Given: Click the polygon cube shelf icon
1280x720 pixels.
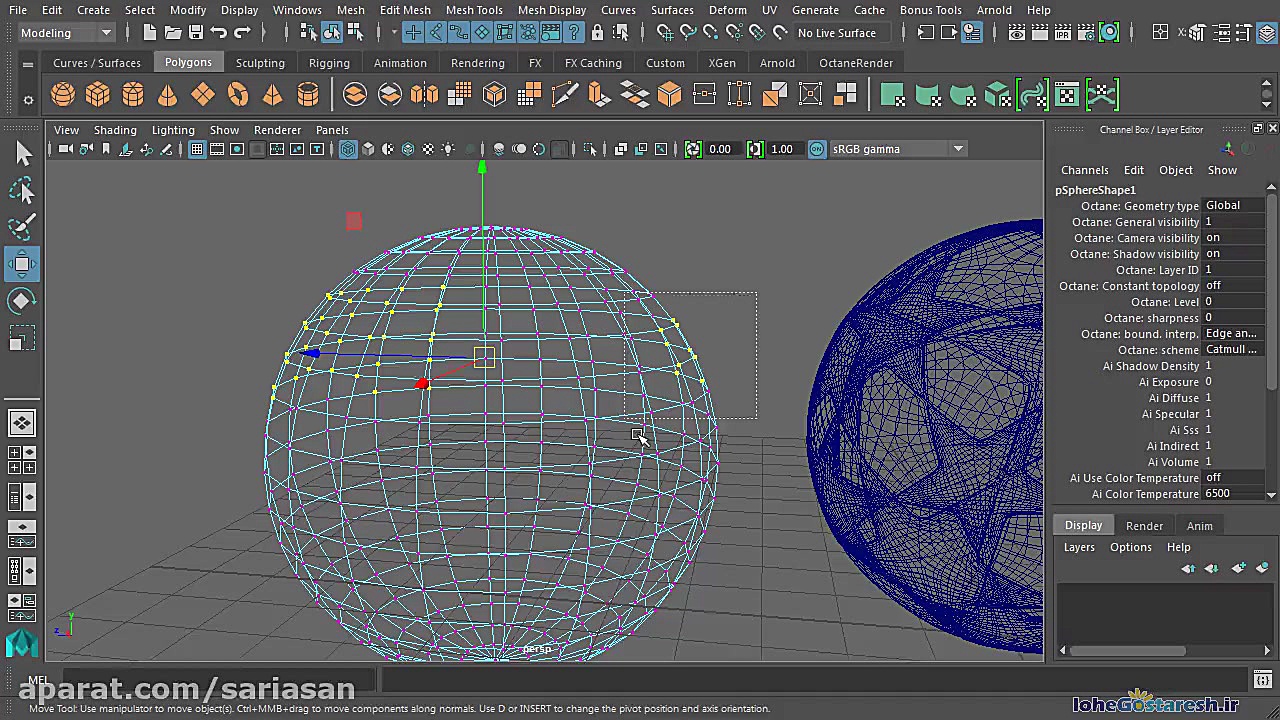Looking at the screenshot, I should pos(98,95).
